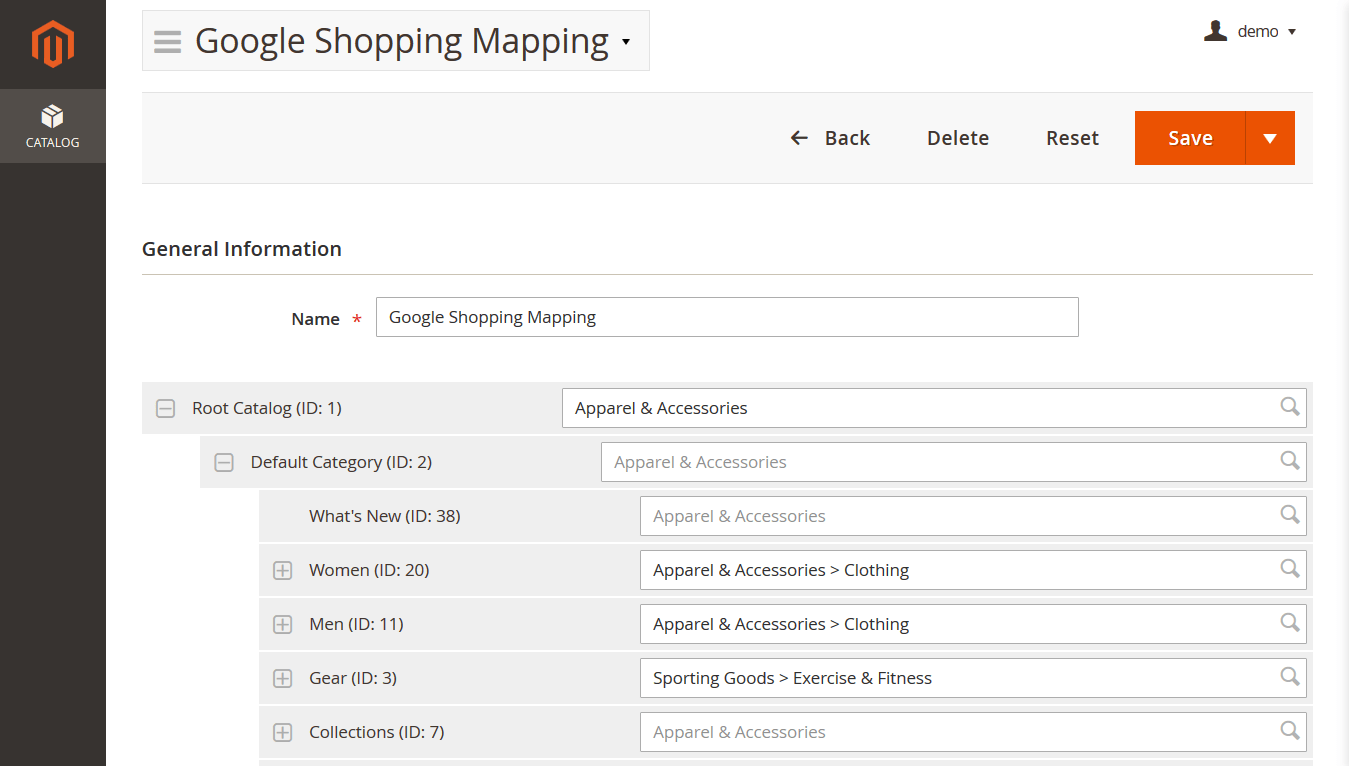The width and height of the screenshot is (1350, 766).
Task: Click the search icon in What's New field
Action: [x=1289, y=515]
